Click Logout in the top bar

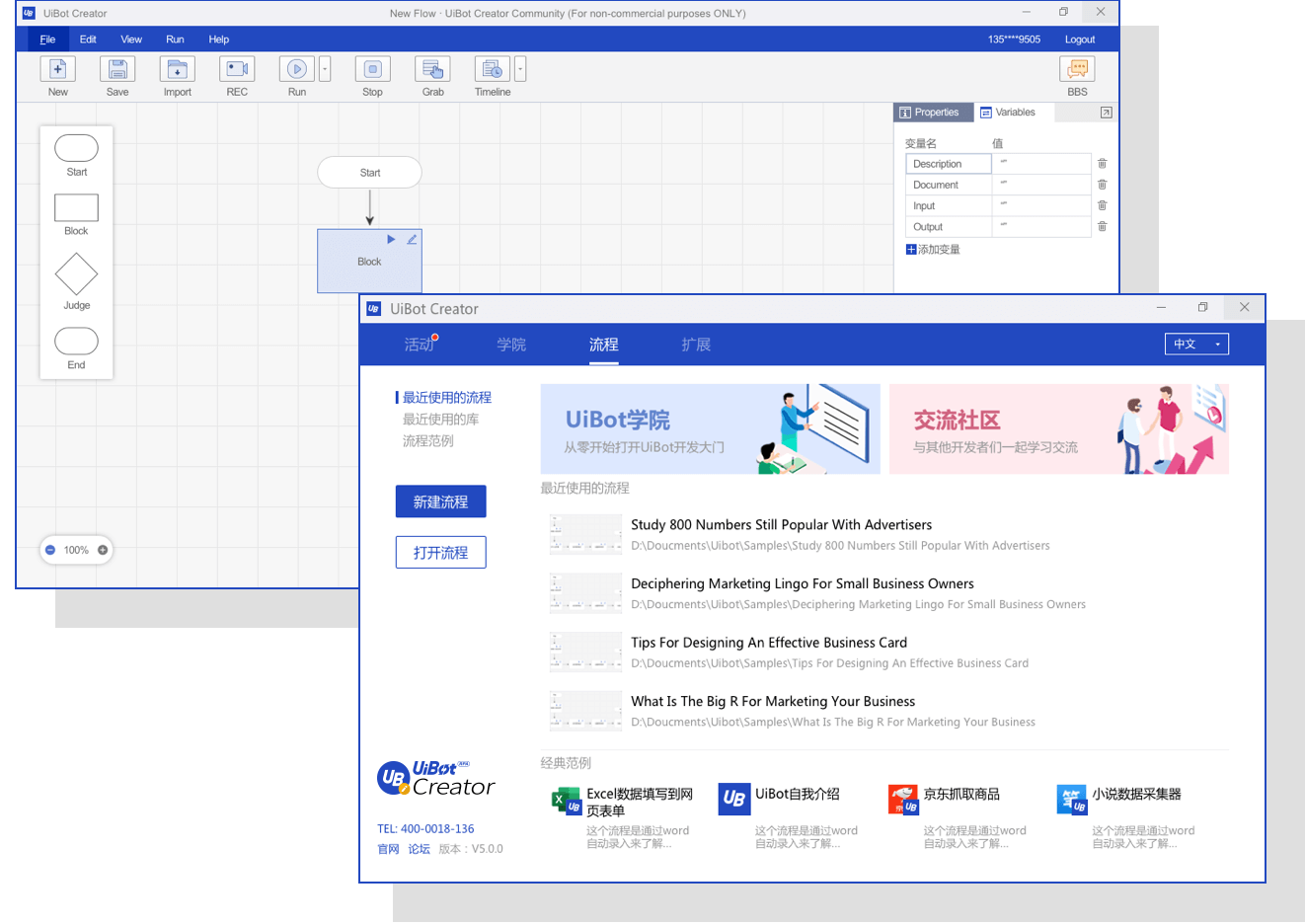(1080, 39)
